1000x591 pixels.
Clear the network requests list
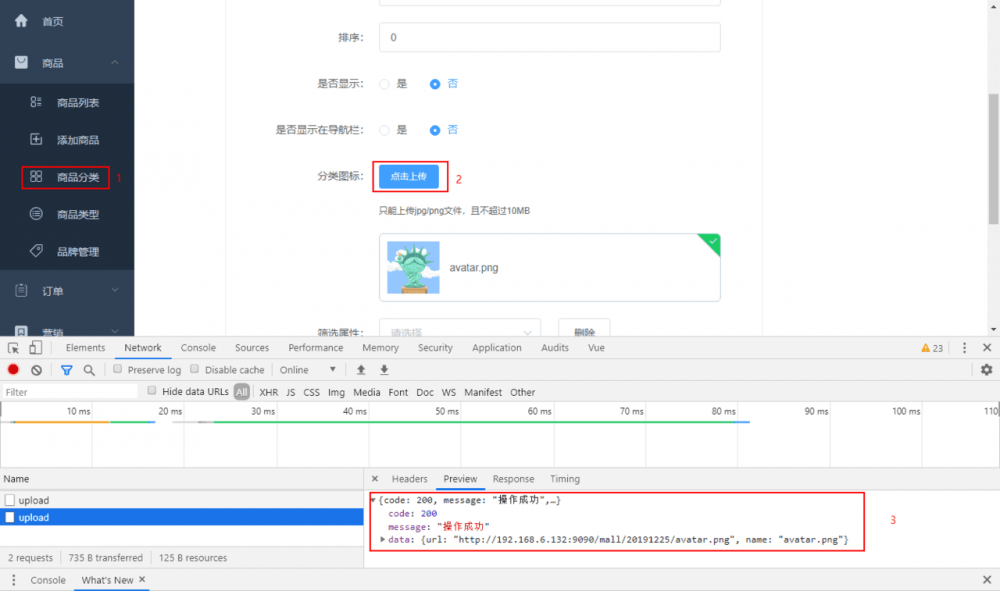pyautogui.click(x=36, y=370)
